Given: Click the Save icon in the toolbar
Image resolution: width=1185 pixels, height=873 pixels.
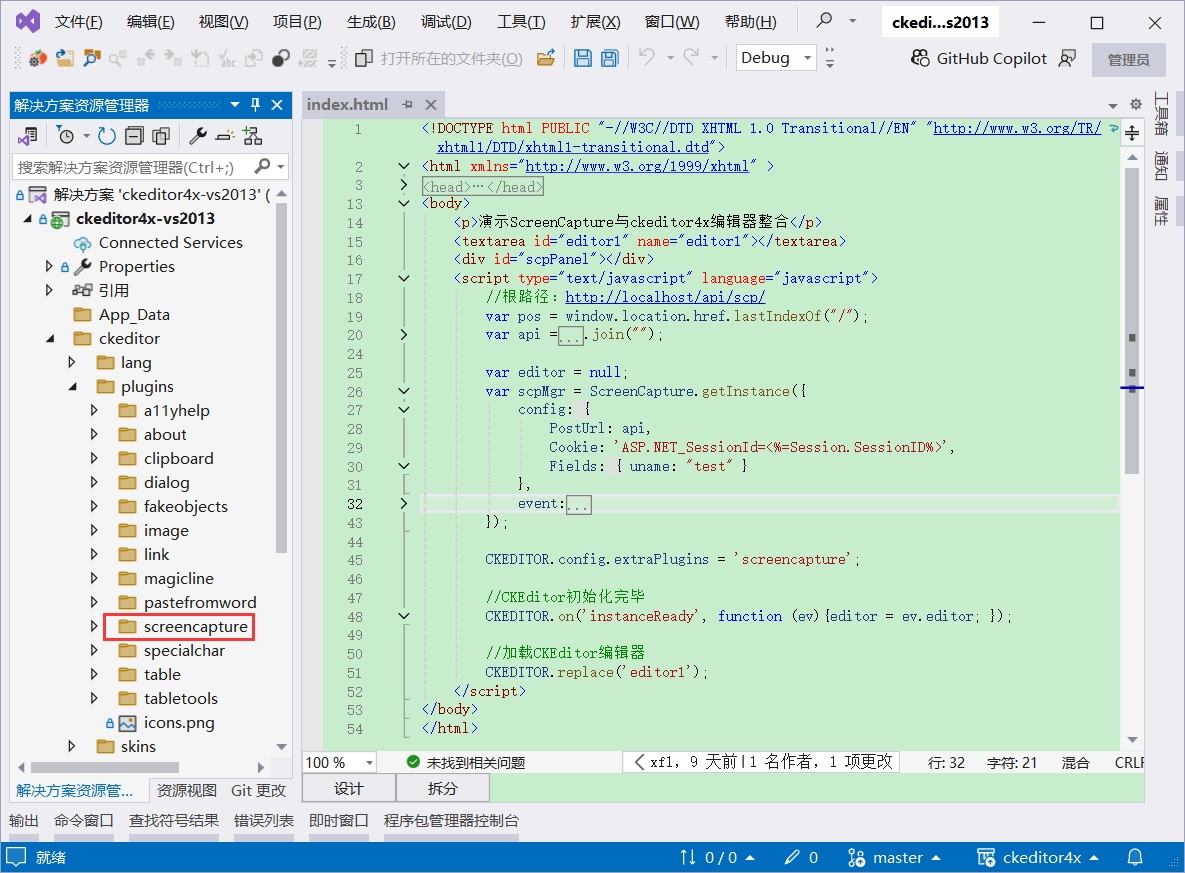Looking at the screenshot, I should click(582, 59).
